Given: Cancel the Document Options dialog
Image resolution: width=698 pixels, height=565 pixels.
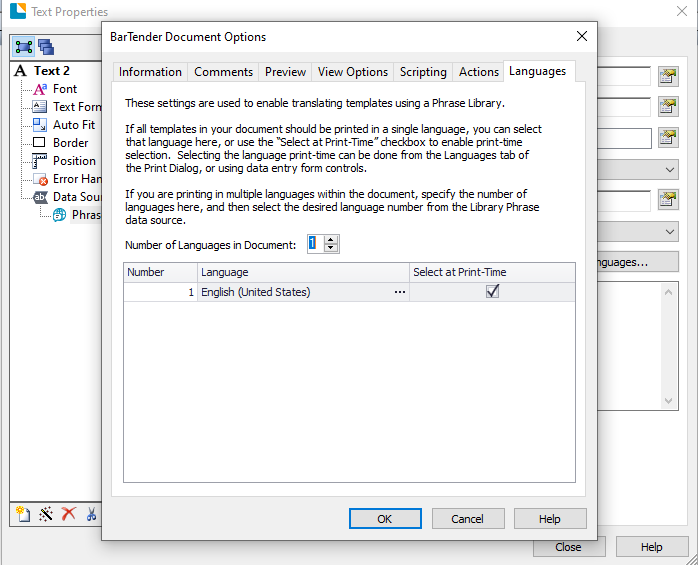Looking at the screenshot, I should (468, 519).
